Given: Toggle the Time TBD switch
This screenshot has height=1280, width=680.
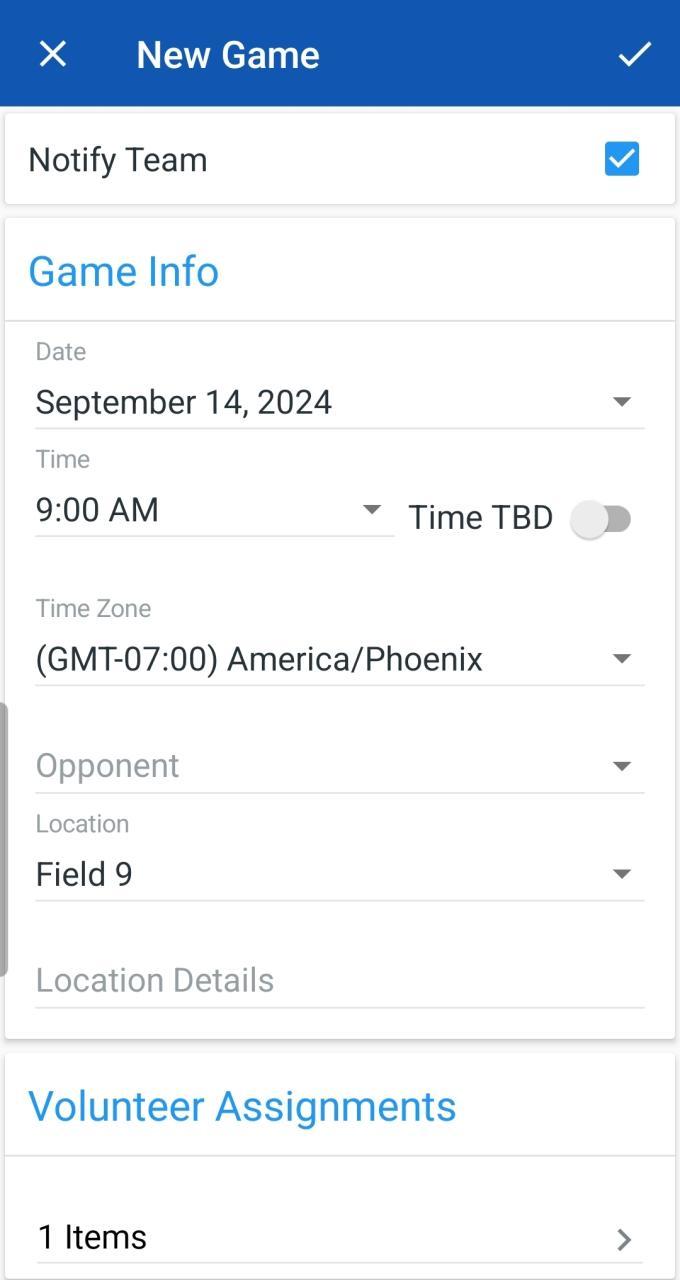Looking at the screenshot, I should [601, 519].
